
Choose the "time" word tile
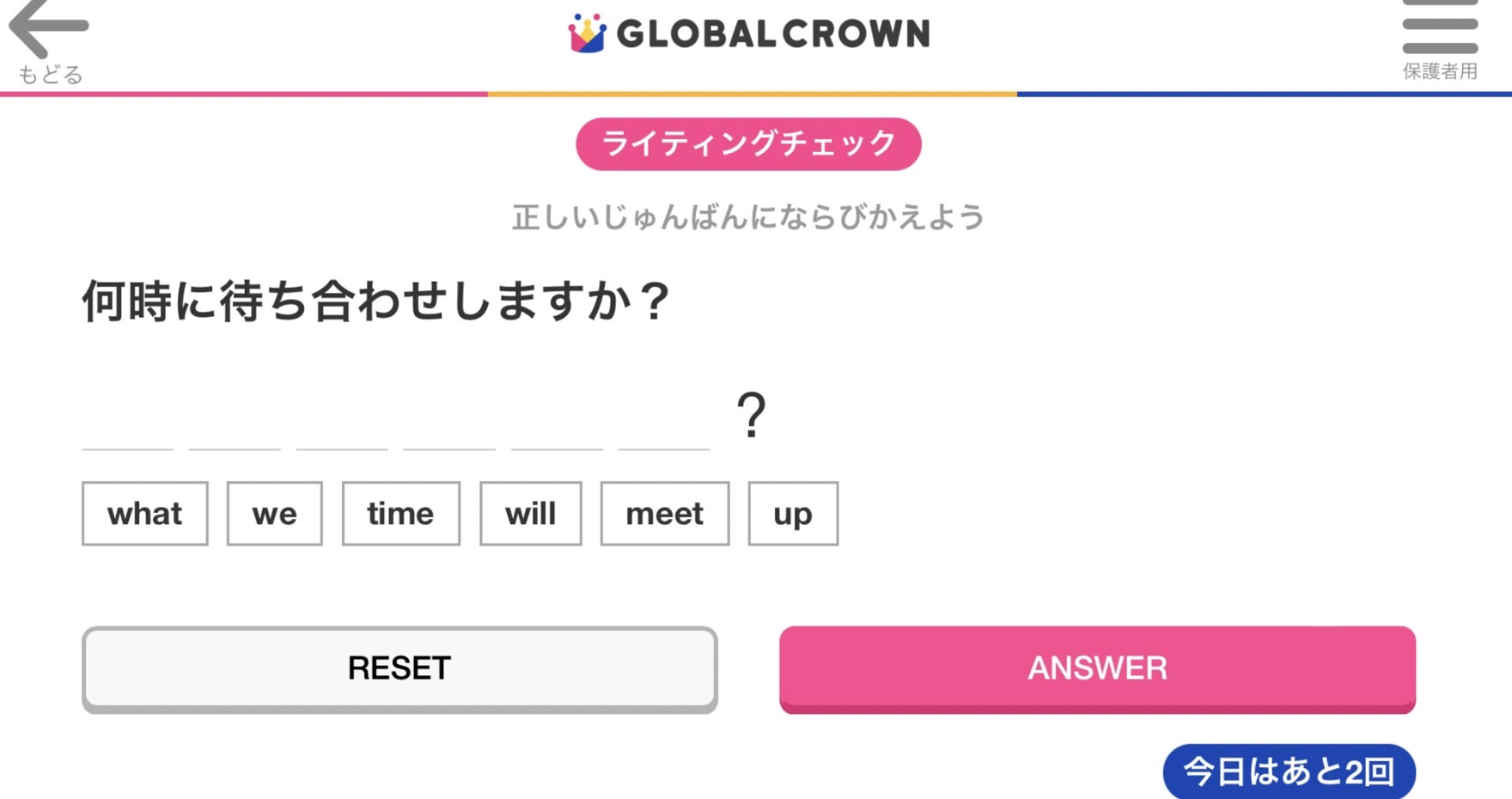tap(400, 514)
